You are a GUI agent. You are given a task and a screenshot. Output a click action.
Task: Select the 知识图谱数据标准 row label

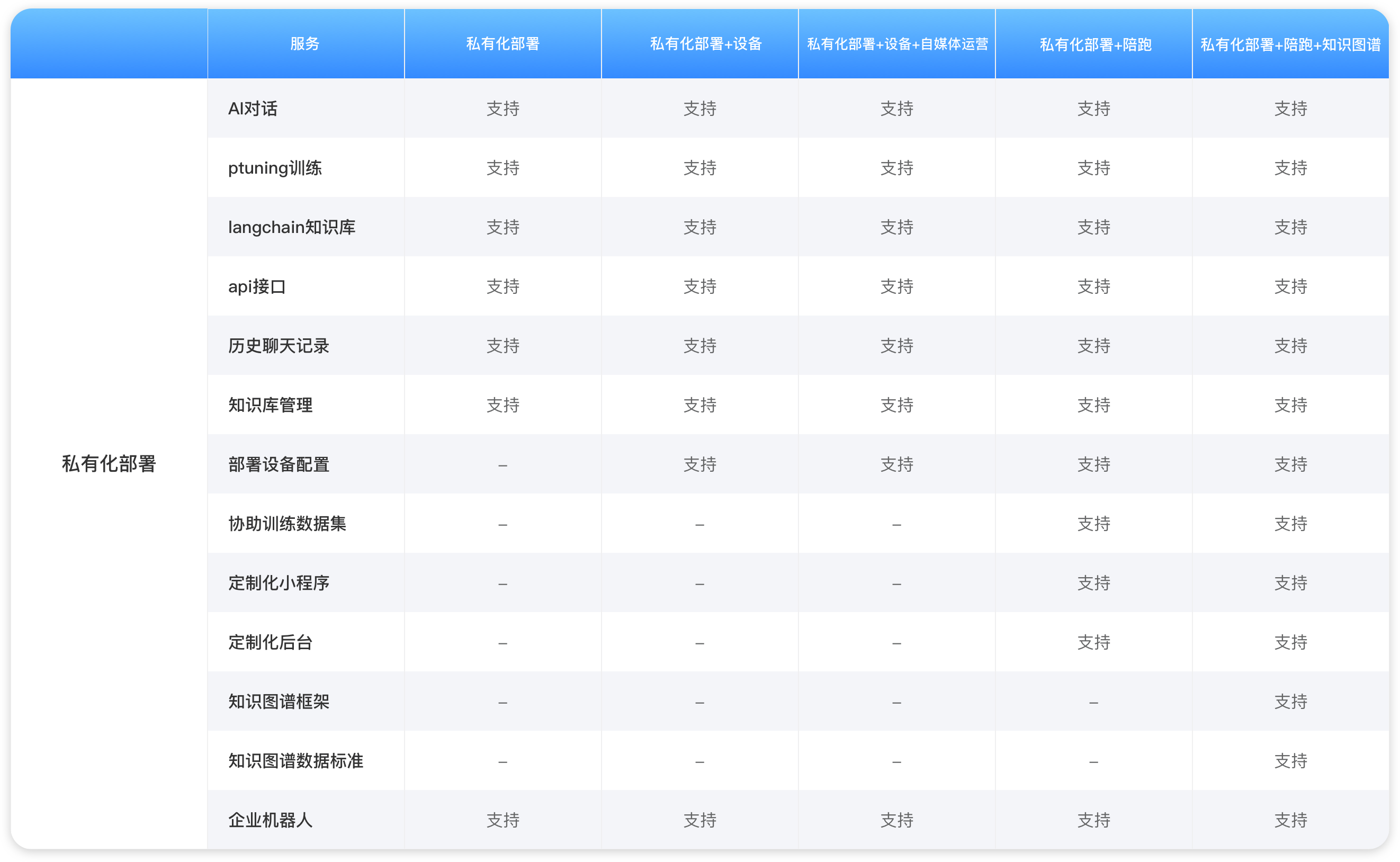coord(295,760)
